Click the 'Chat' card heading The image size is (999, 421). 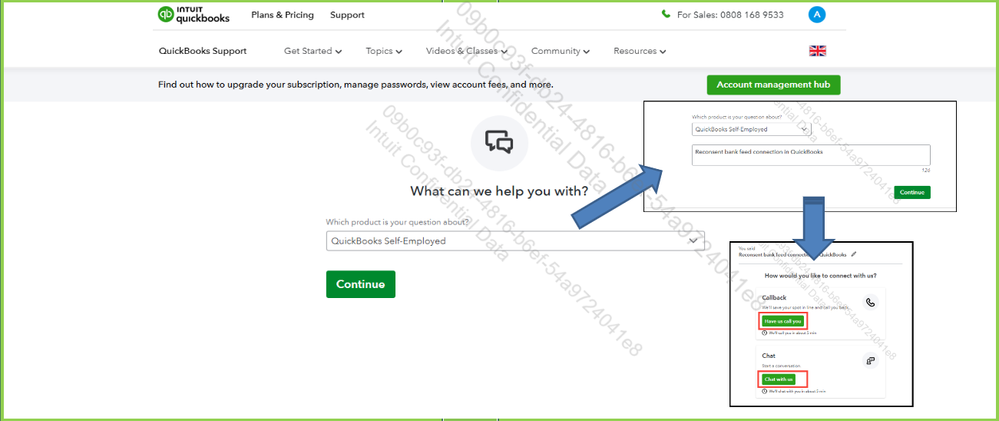(768, 355)
